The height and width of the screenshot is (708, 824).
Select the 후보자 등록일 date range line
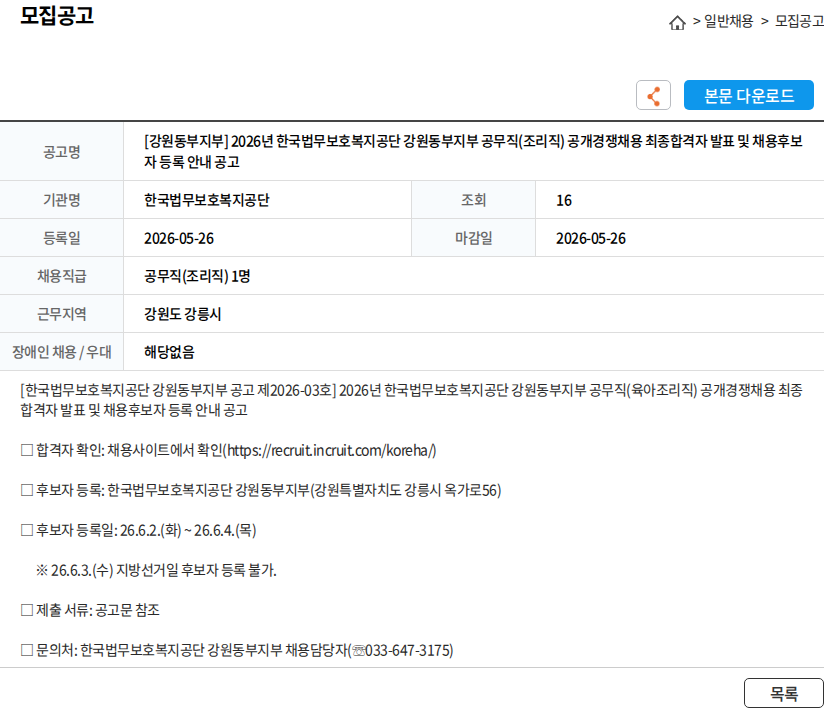point(138,530)
